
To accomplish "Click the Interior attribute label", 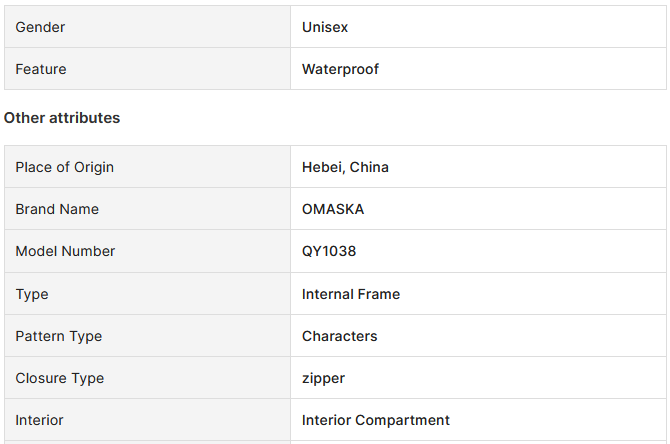I will click(x=39, y=420).
